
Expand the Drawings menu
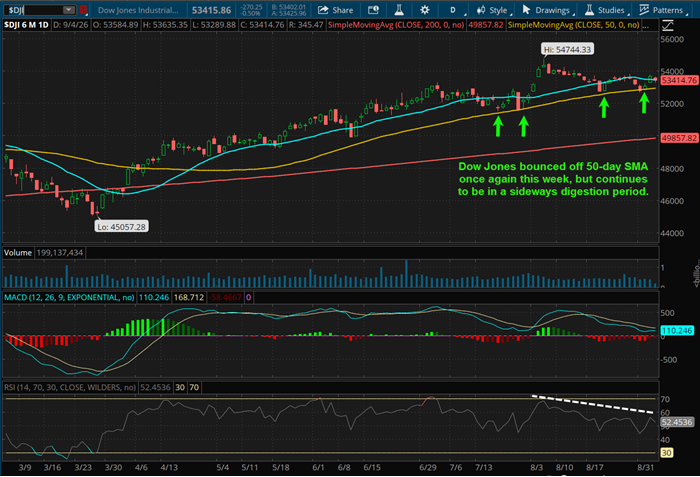(x=552, y=10)
